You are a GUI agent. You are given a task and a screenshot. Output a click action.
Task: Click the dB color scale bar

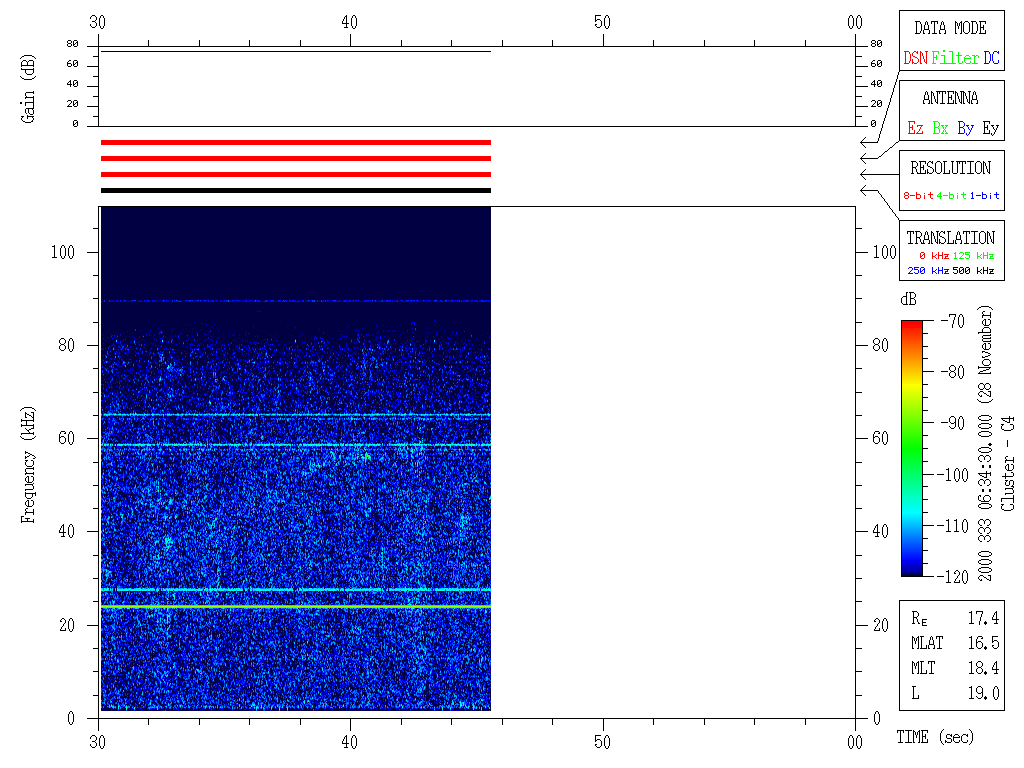click(x=911, y=448)
